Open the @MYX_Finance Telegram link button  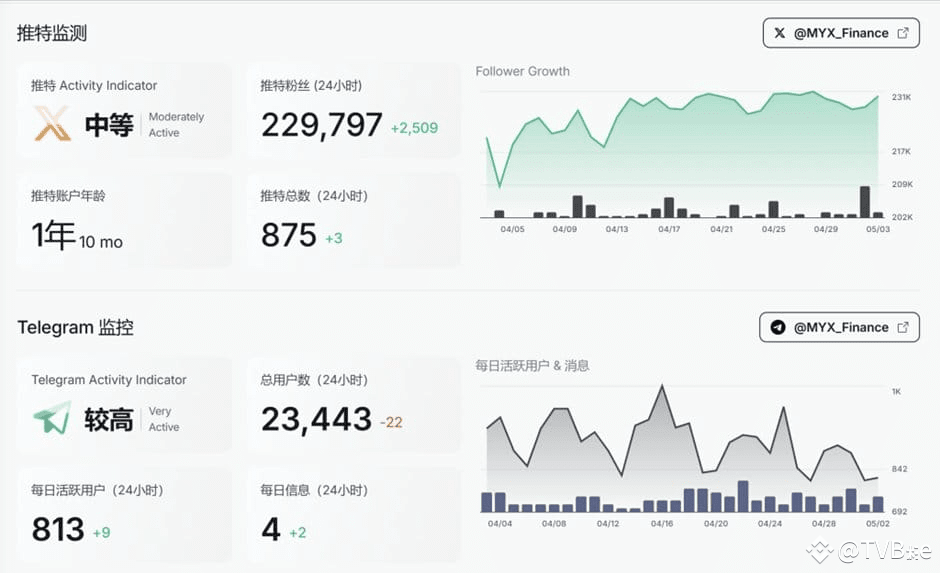839,327
